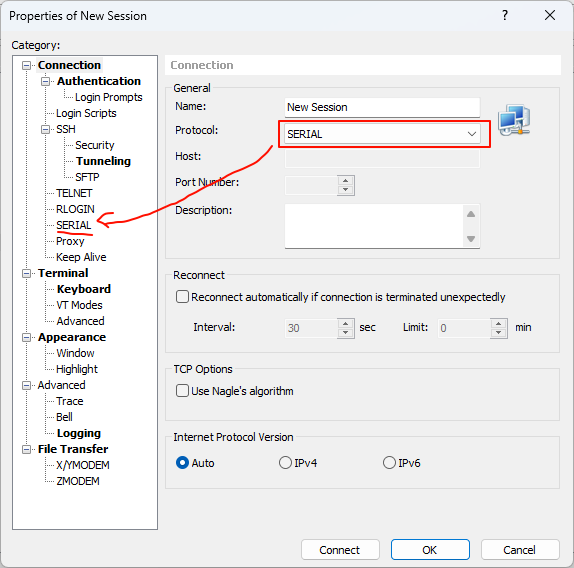
Task: Decrease Port Number with down arrow
Action: (x=346, y=190)
